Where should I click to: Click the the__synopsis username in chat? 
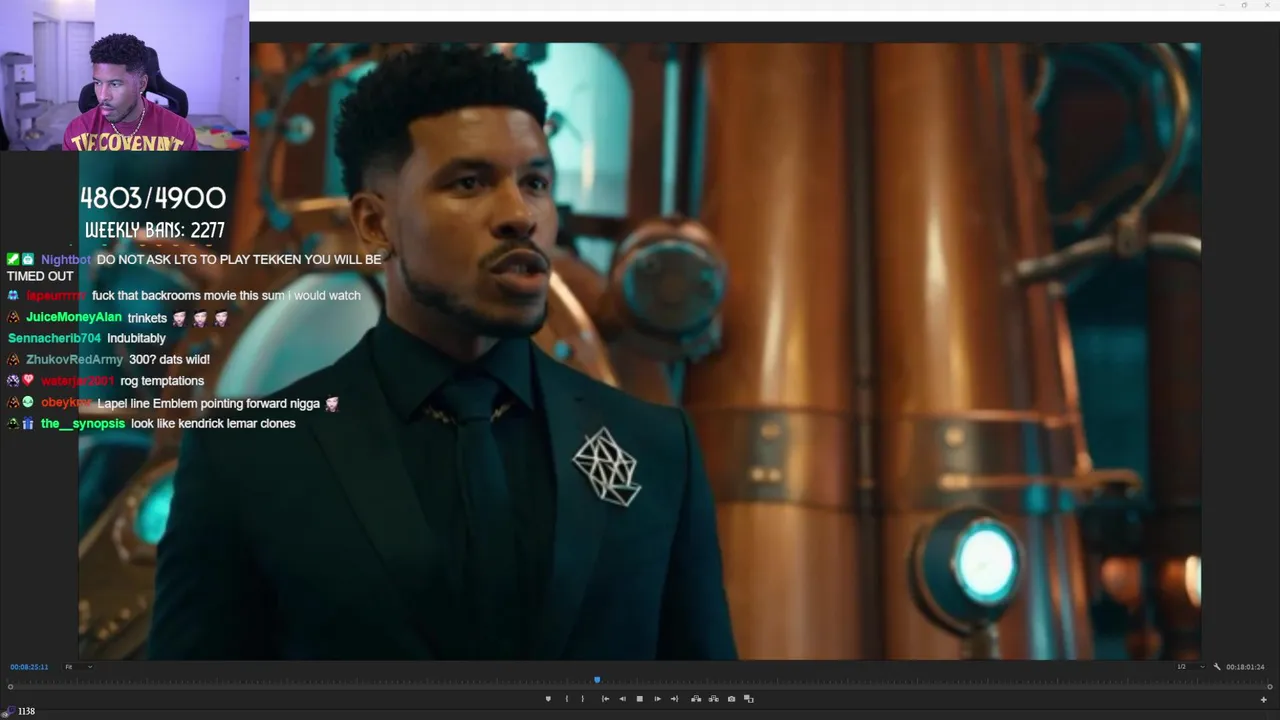pos(83,424)
